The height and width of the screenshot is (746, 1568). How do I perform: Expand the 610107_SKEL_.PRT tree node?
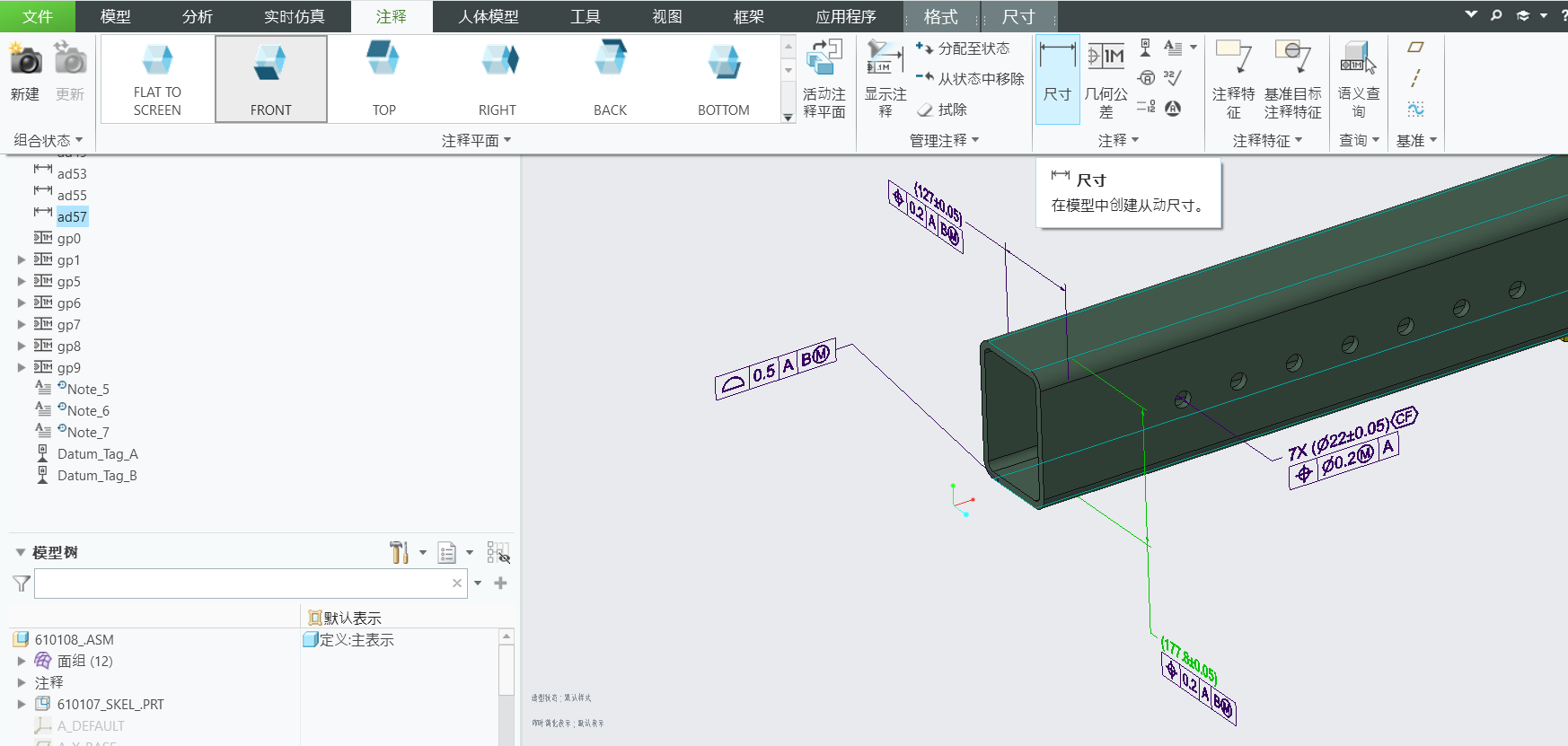(x=22, y=705)
